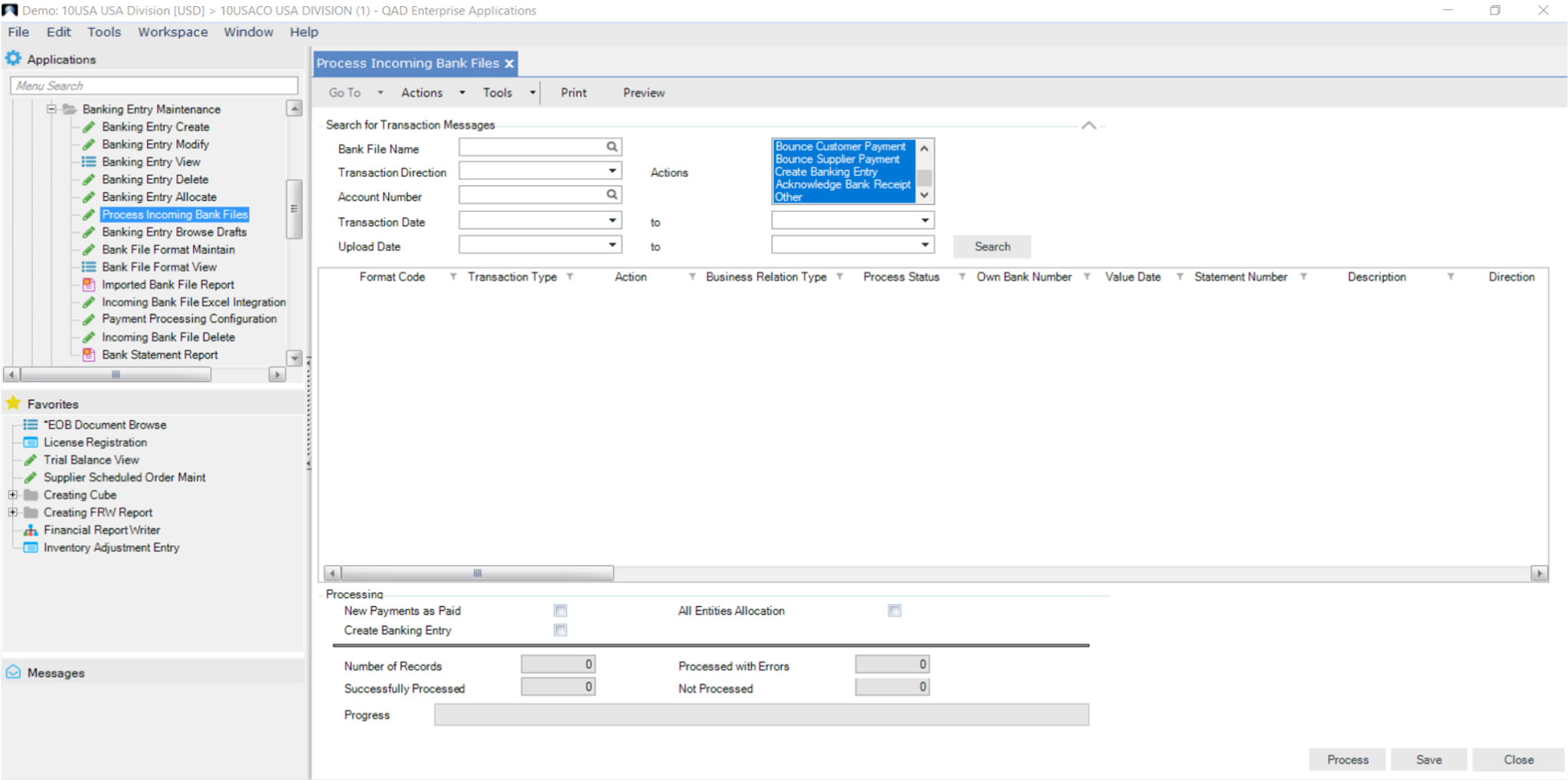The width and height of the screenshot is (1568, 780).
Task: Open the Transaction Date dropdown
Action: point(612,220)
